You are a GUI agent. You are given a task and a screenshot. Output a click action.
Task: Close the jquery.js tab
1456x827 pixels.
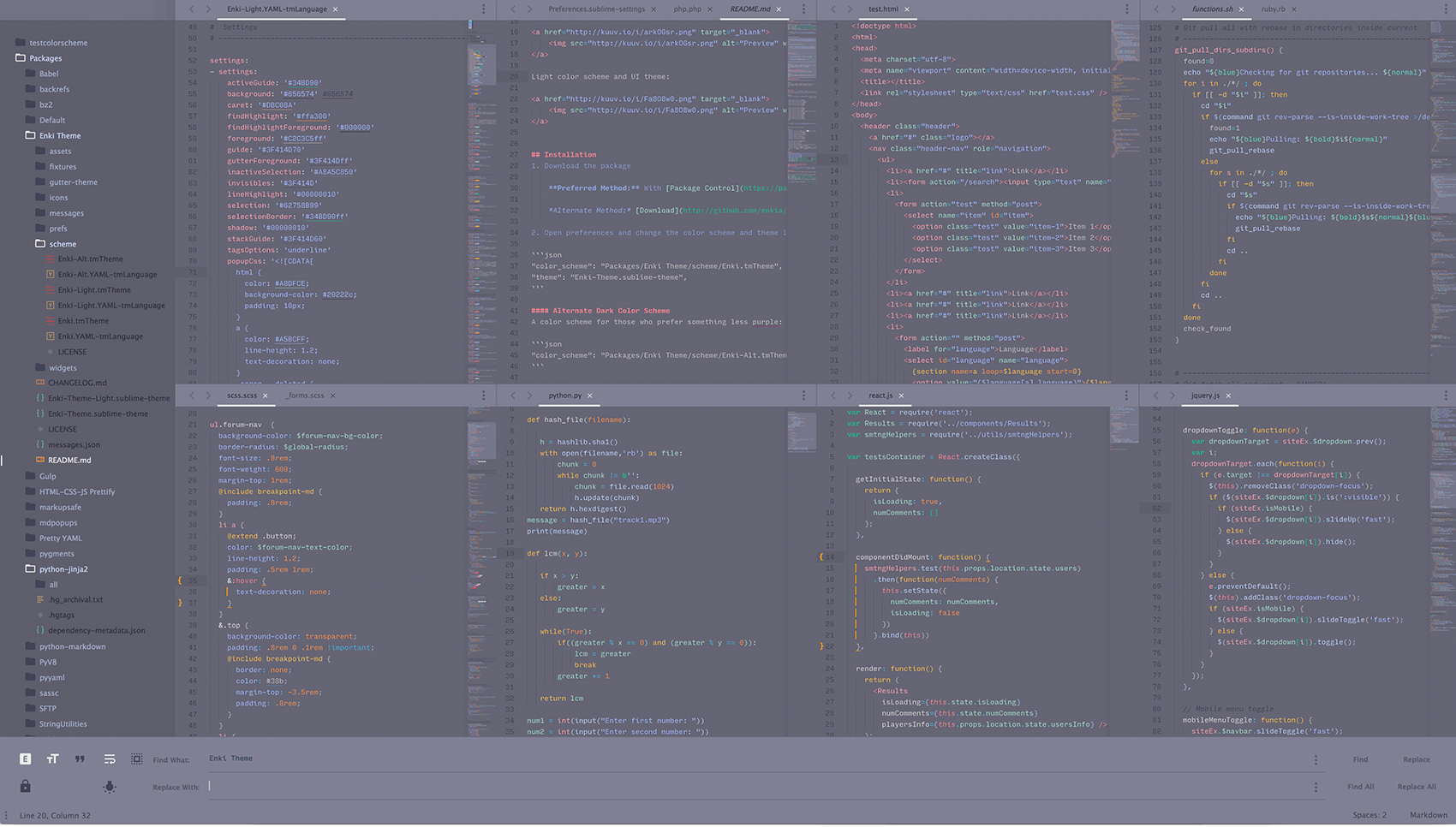1228,396
